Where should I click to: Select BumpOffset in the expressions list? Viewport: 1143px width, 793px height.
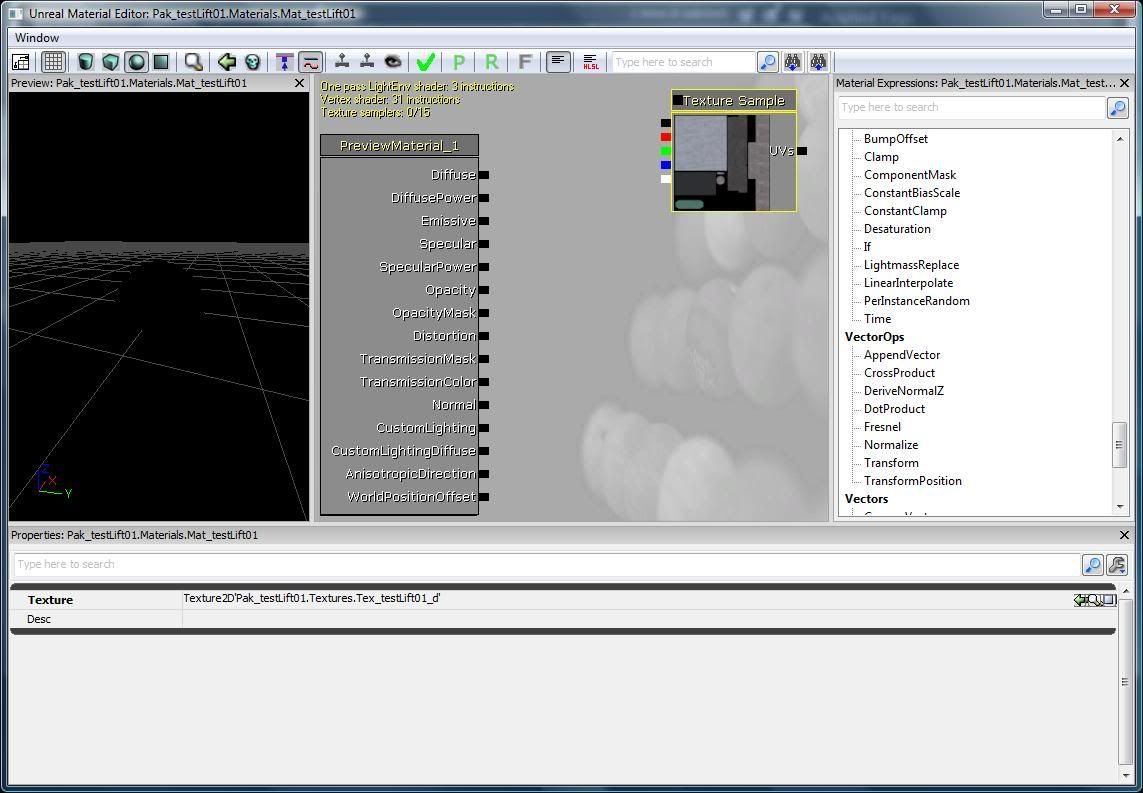point(896,138)
